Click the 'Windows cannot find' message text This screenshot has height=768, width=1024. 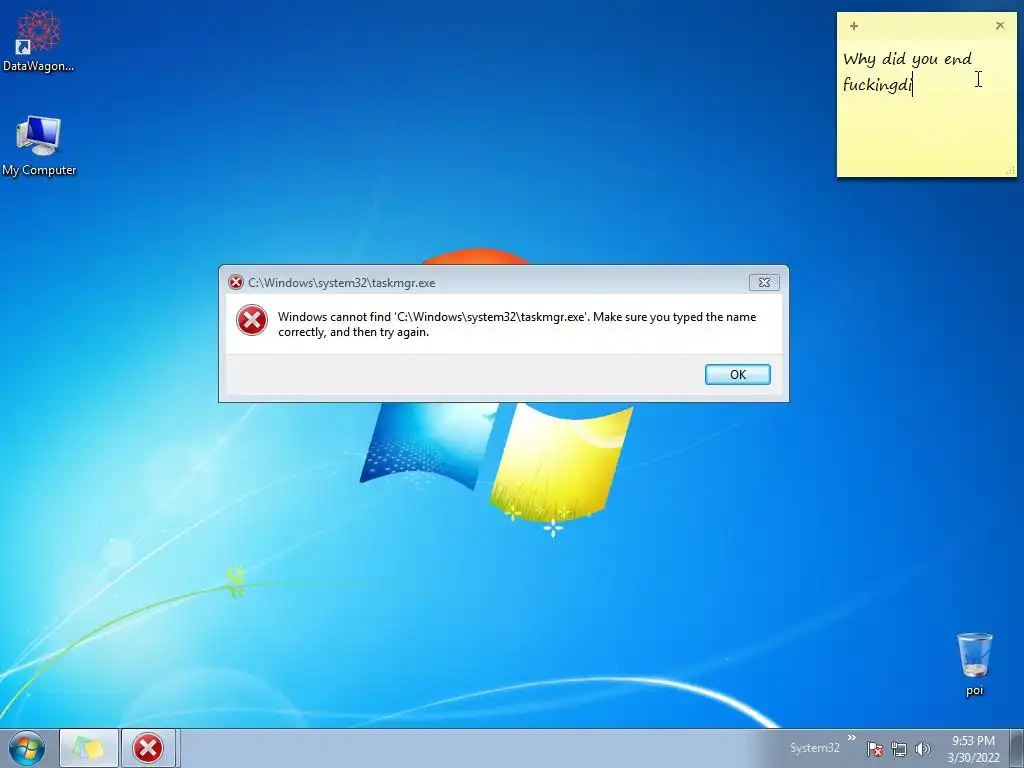pos(517,324)
